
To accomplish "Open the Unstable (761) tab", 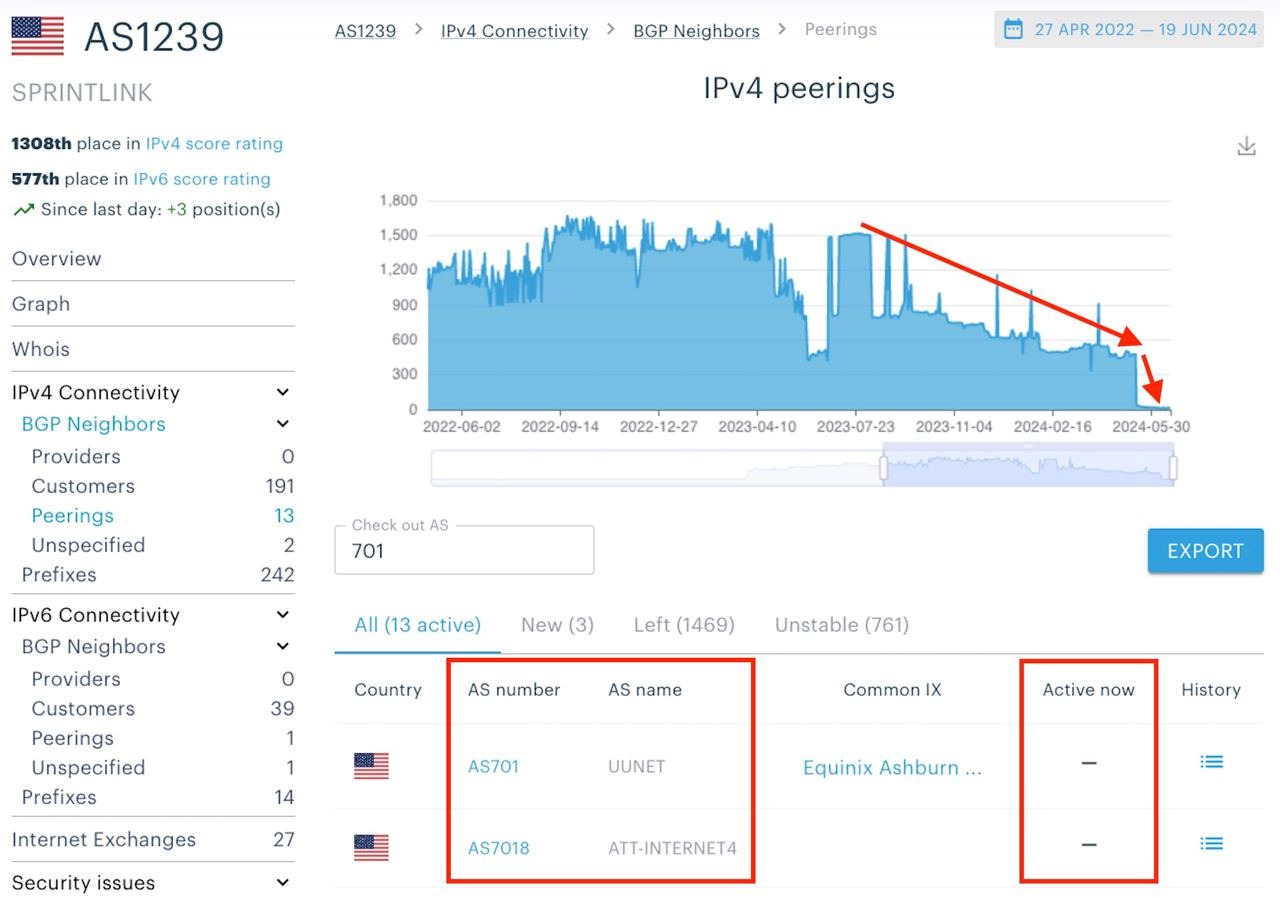I will coord(841,625).
